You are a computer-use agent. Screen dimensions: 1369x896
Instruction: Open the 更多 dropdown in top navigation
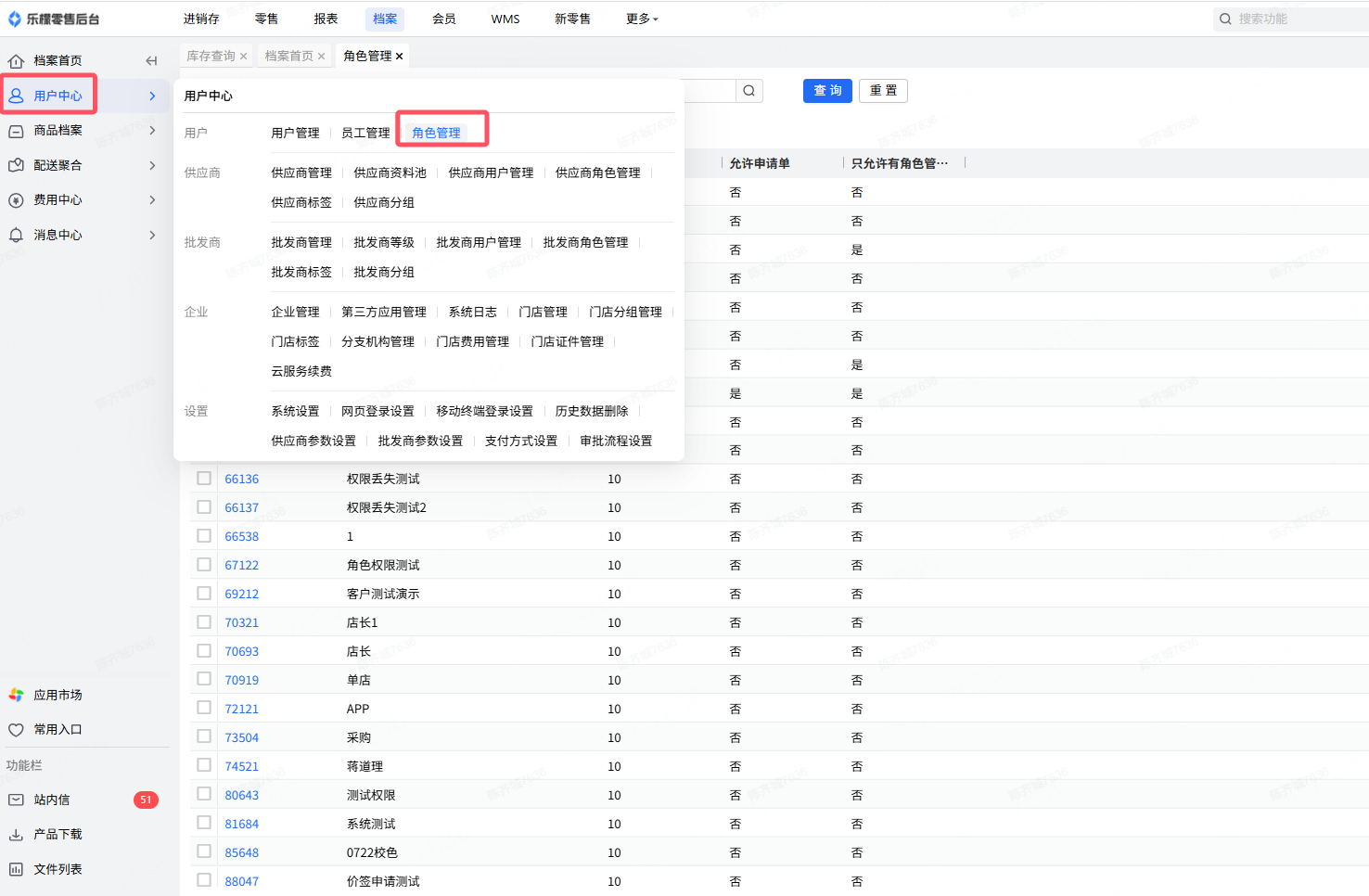[642, 19]
